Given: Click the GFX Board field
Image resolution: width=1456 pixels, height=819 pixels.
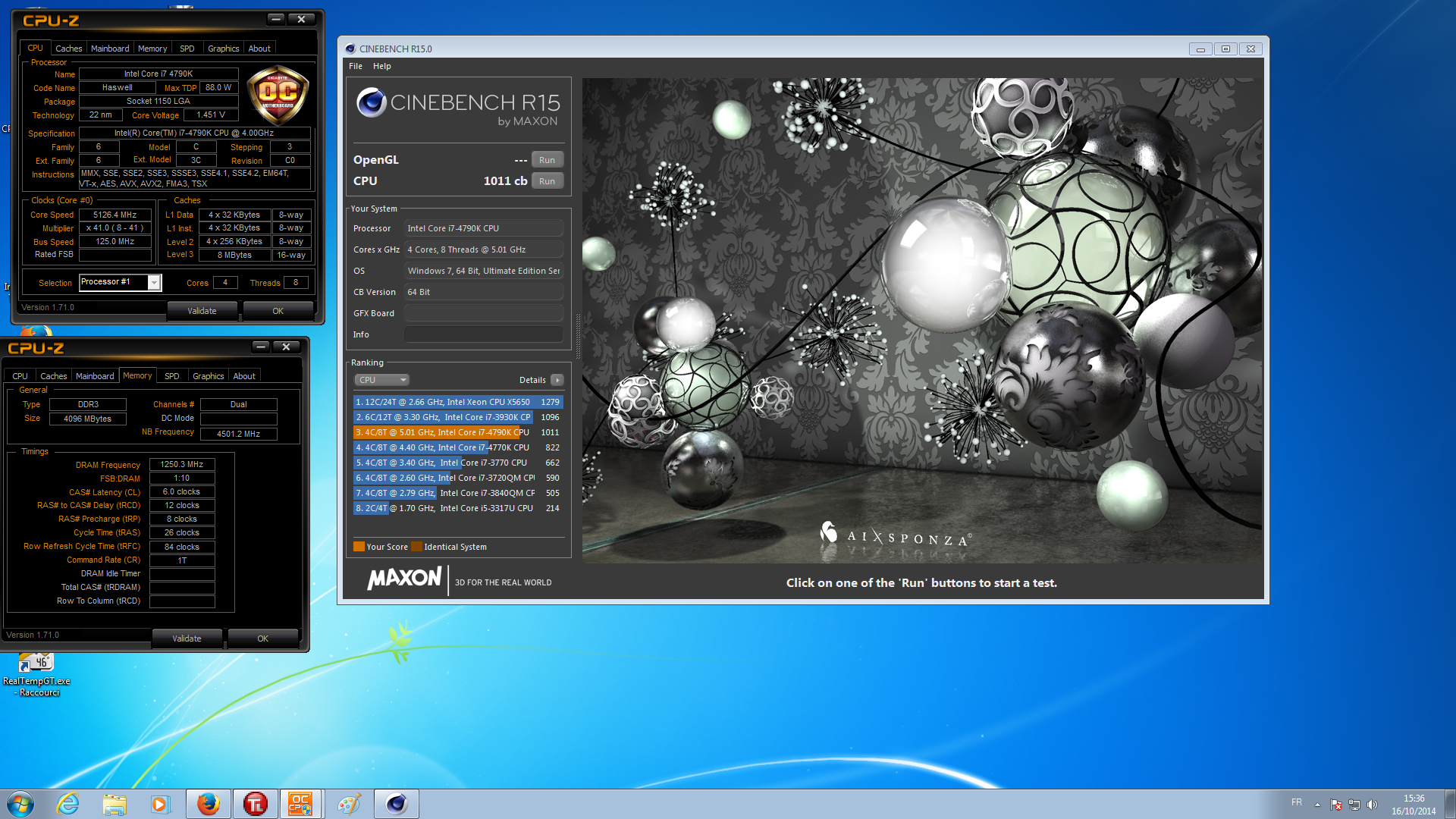Looking at the screenshot, I should (x=483, y=313).
